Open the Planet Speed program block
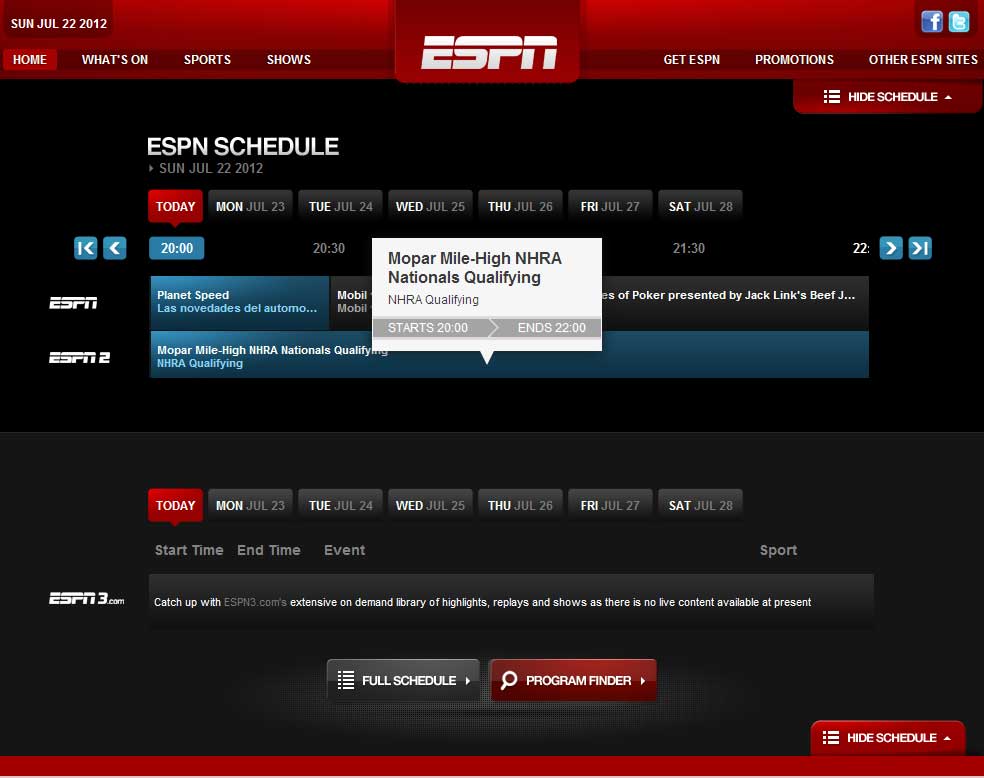 click(240, 303)
